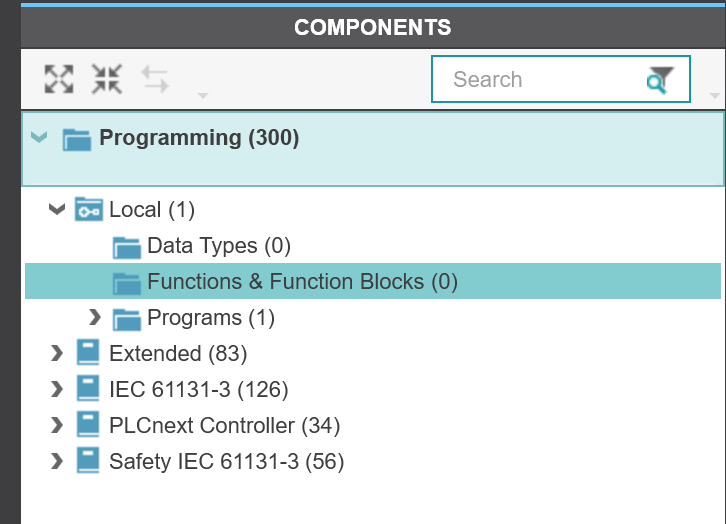Click the Safety IEC 61131-3 book icon
This screenshot has width=726, height=524.
click(x=88, y=461)
